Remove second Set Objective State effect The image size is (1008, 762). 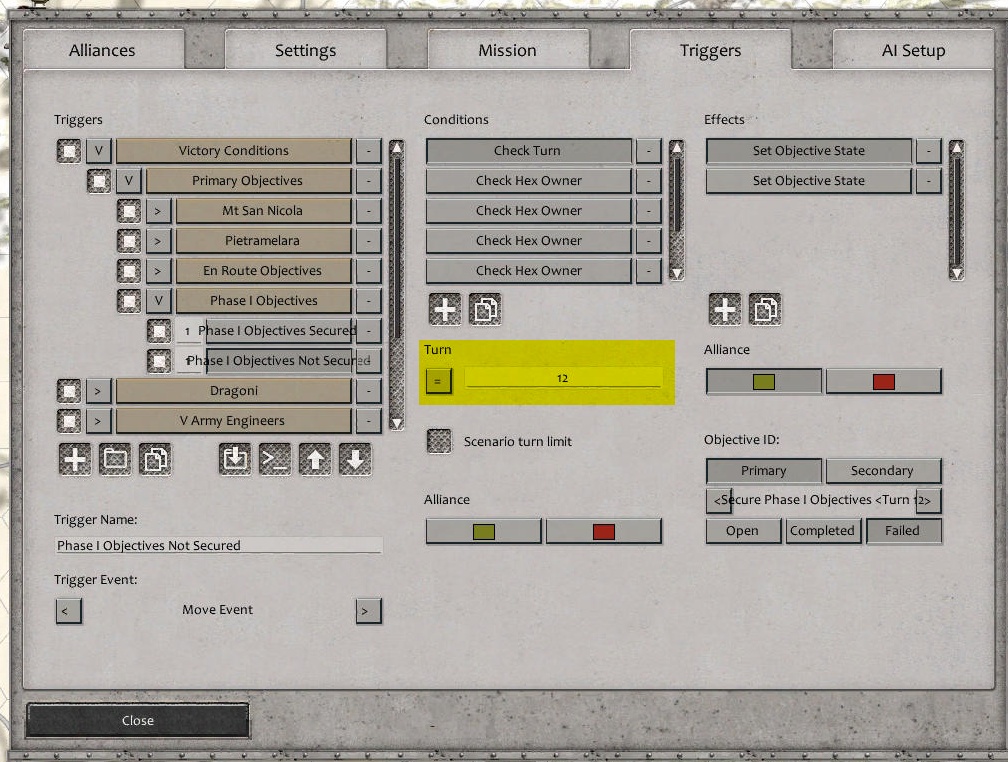click(928, 181)
